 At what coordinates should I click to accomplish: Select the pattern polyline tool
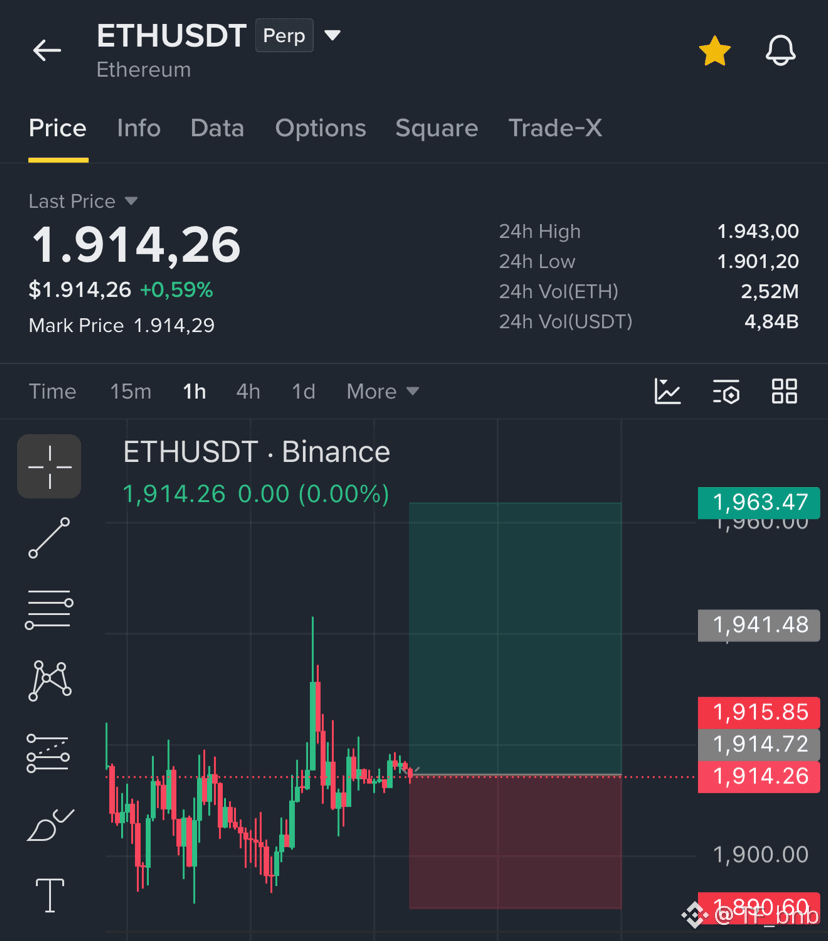(x=49, y=681)
